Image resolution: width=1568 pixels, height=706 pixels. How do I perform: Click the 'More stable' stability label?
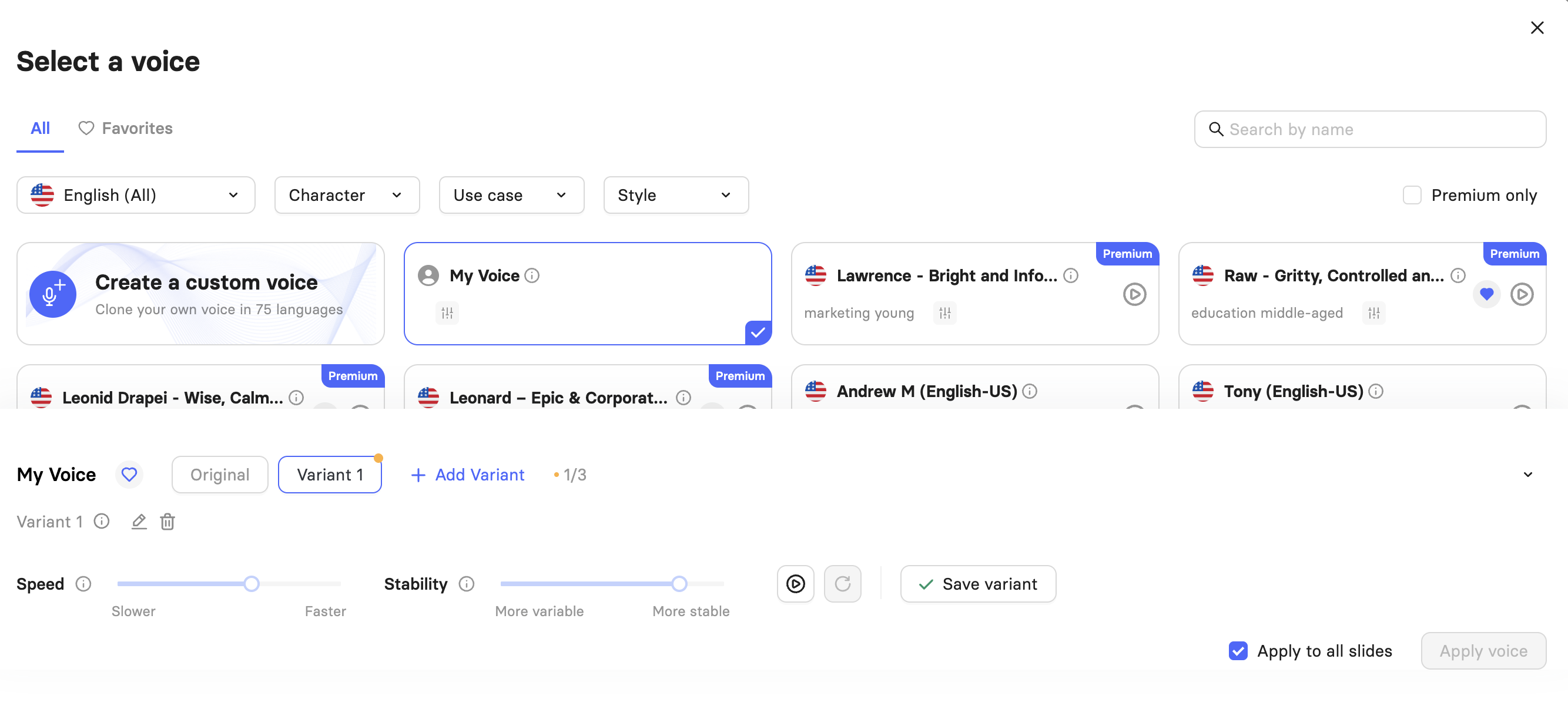coord(691,612)
